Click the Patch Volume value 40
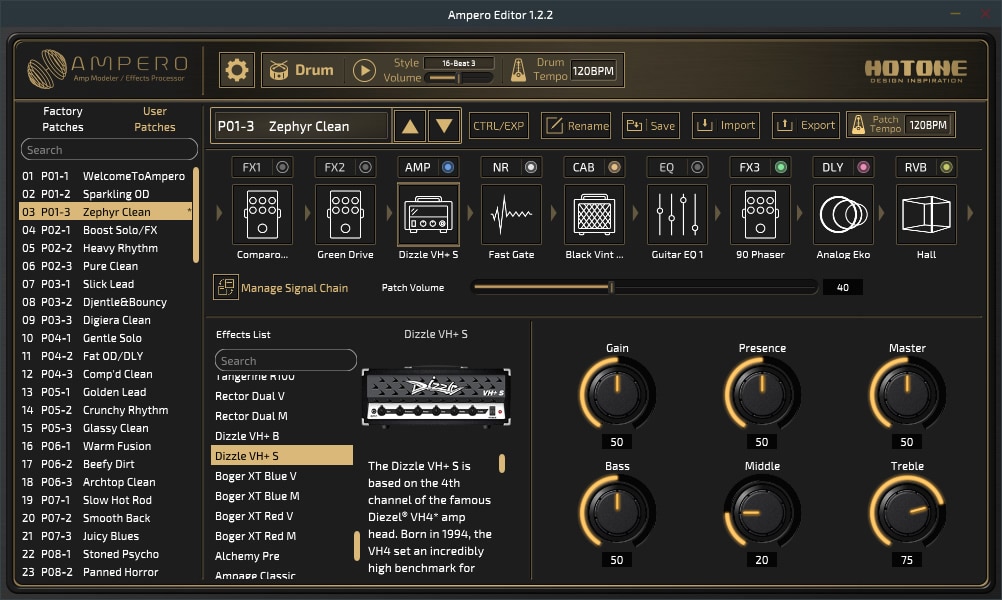The image size is (1002, 600). coord(842,288)
